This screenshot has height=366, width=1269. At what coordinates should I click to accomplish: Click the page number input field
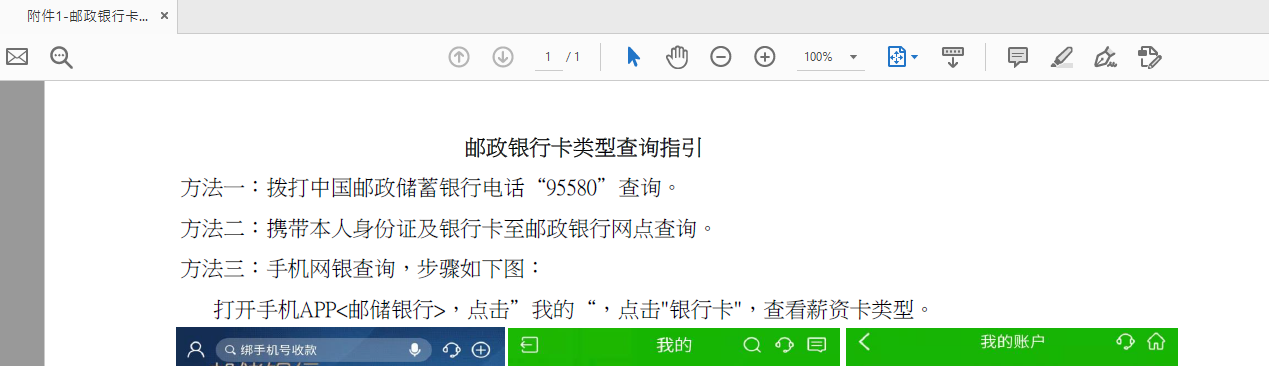click(548, 57)
